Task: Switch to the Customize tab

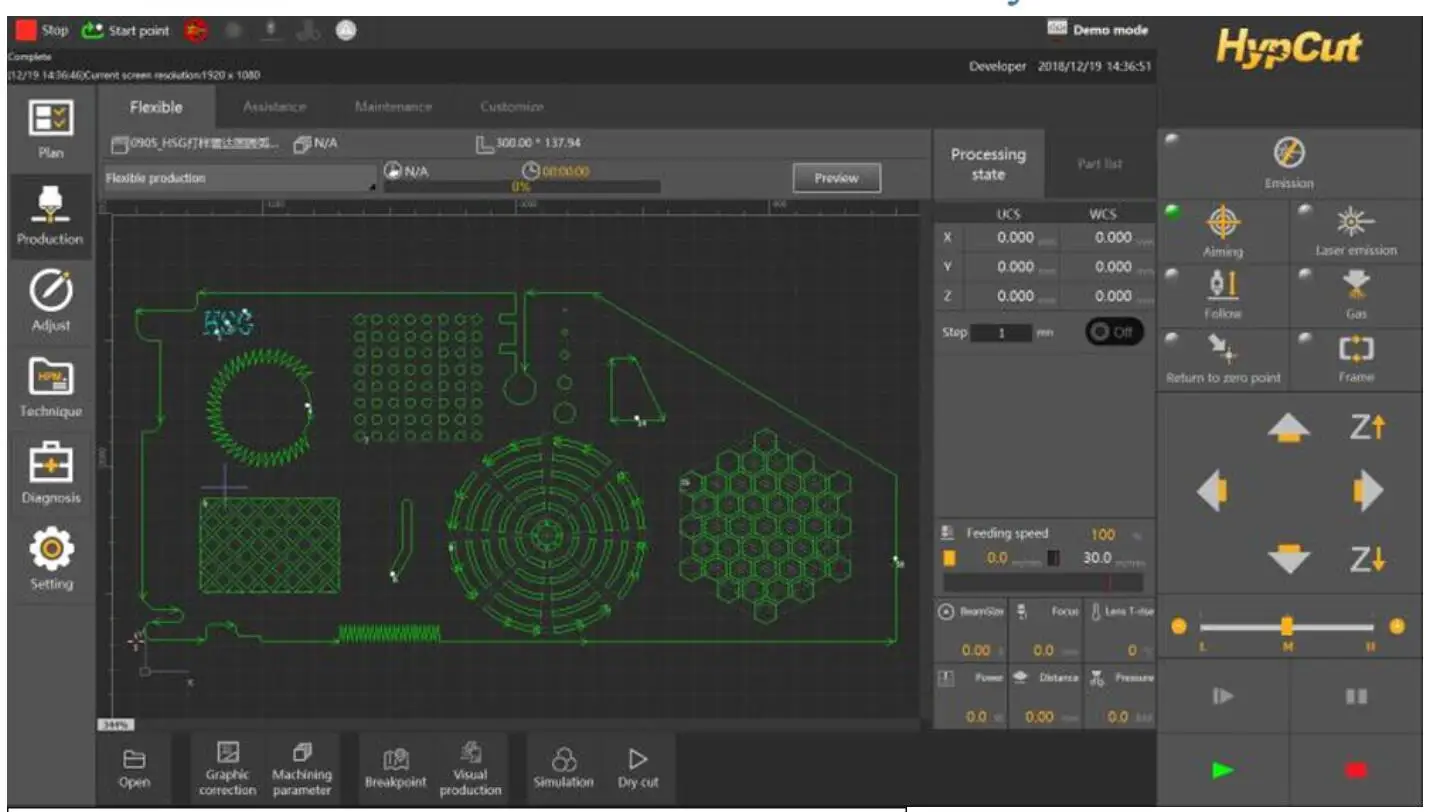Action: tap(511, 107)
